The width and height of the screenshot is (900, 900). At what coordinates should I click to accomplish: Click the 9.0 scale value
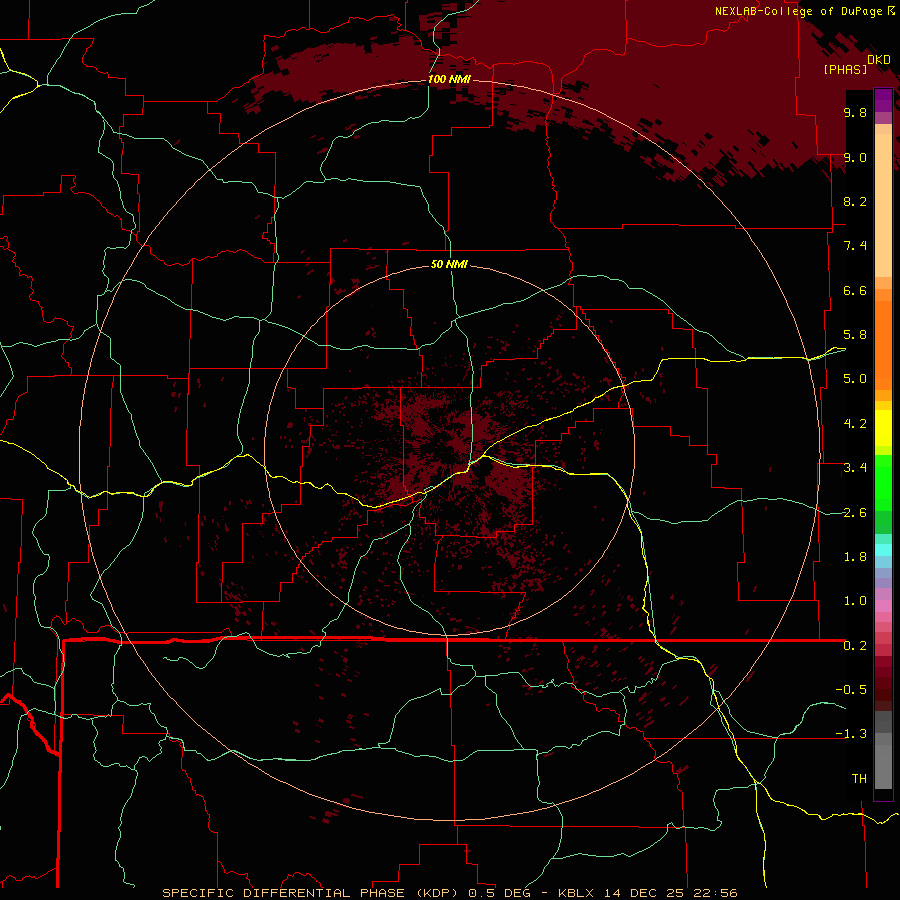[x=855, y=157]
